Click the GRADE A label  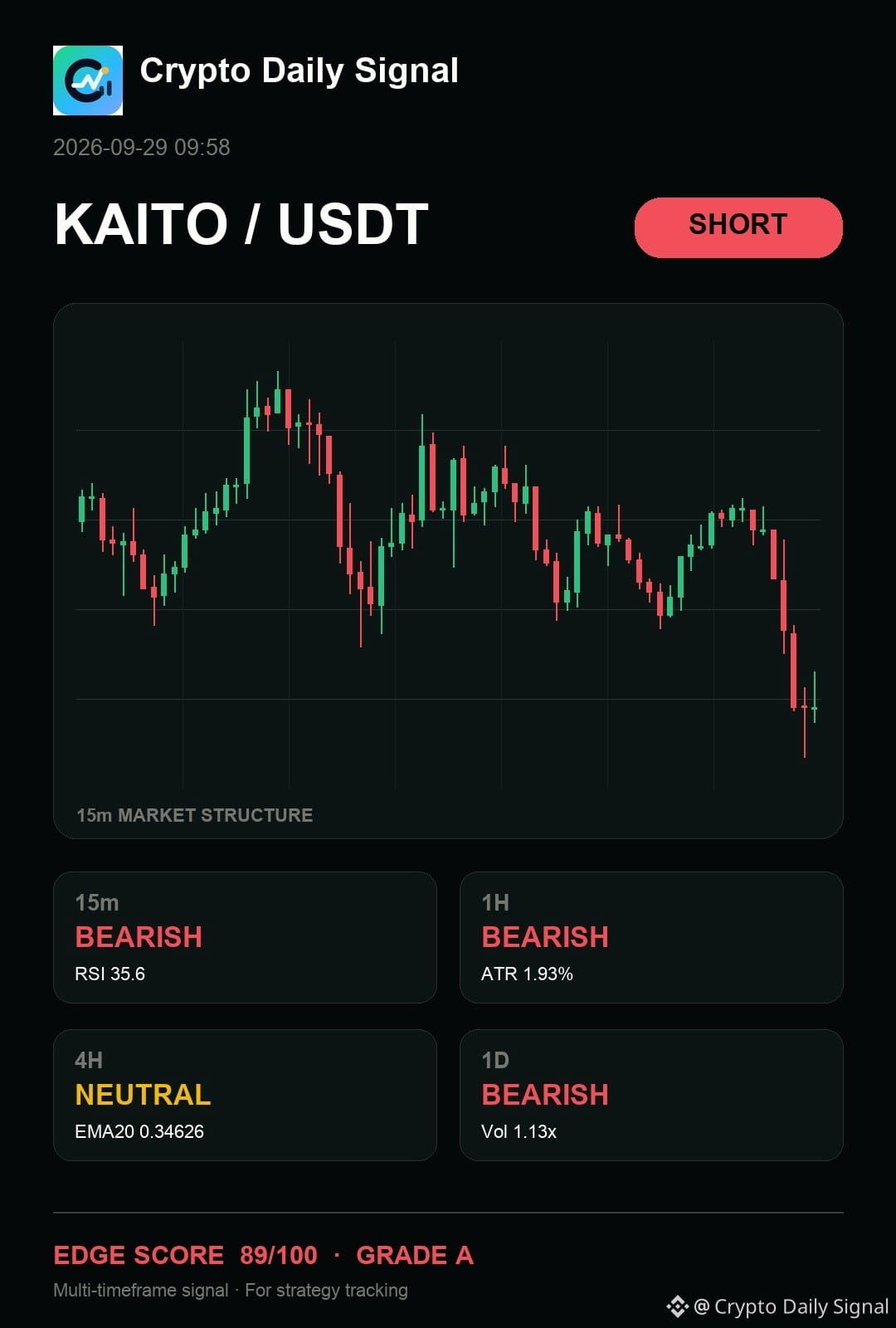[415, 1255]
